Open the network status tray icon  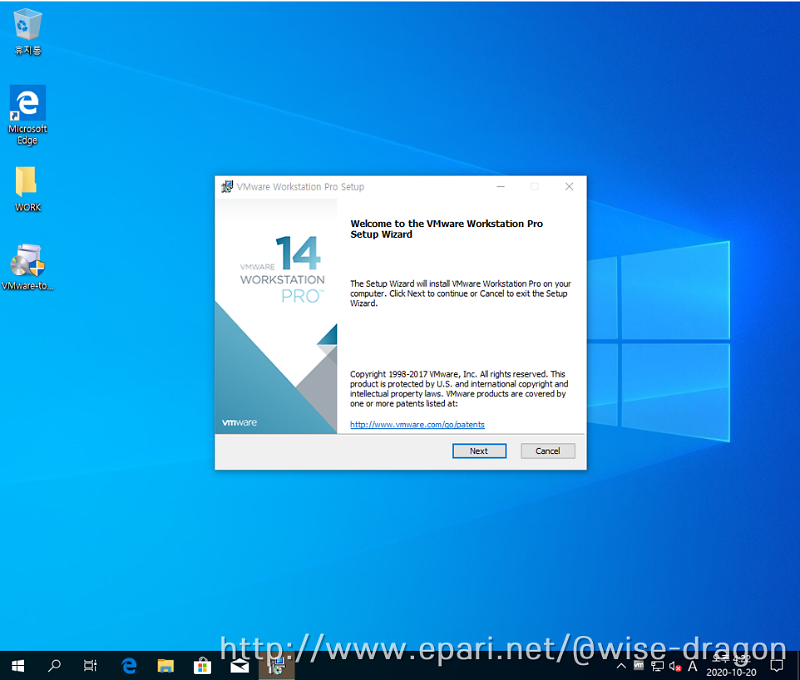[x=657, y=666]
